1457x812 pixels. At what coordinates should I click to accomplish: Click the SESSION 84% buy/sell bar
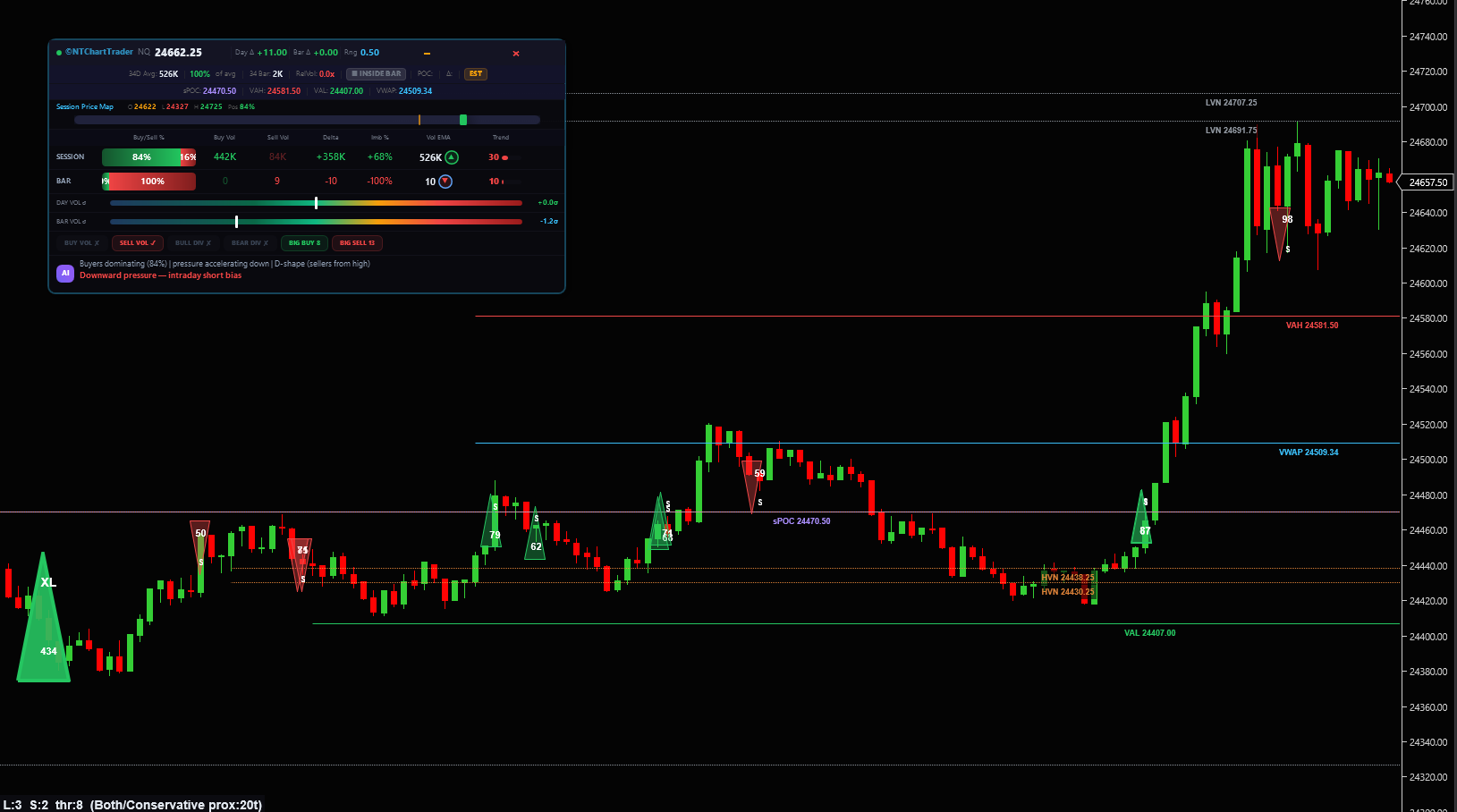(149, 157)
